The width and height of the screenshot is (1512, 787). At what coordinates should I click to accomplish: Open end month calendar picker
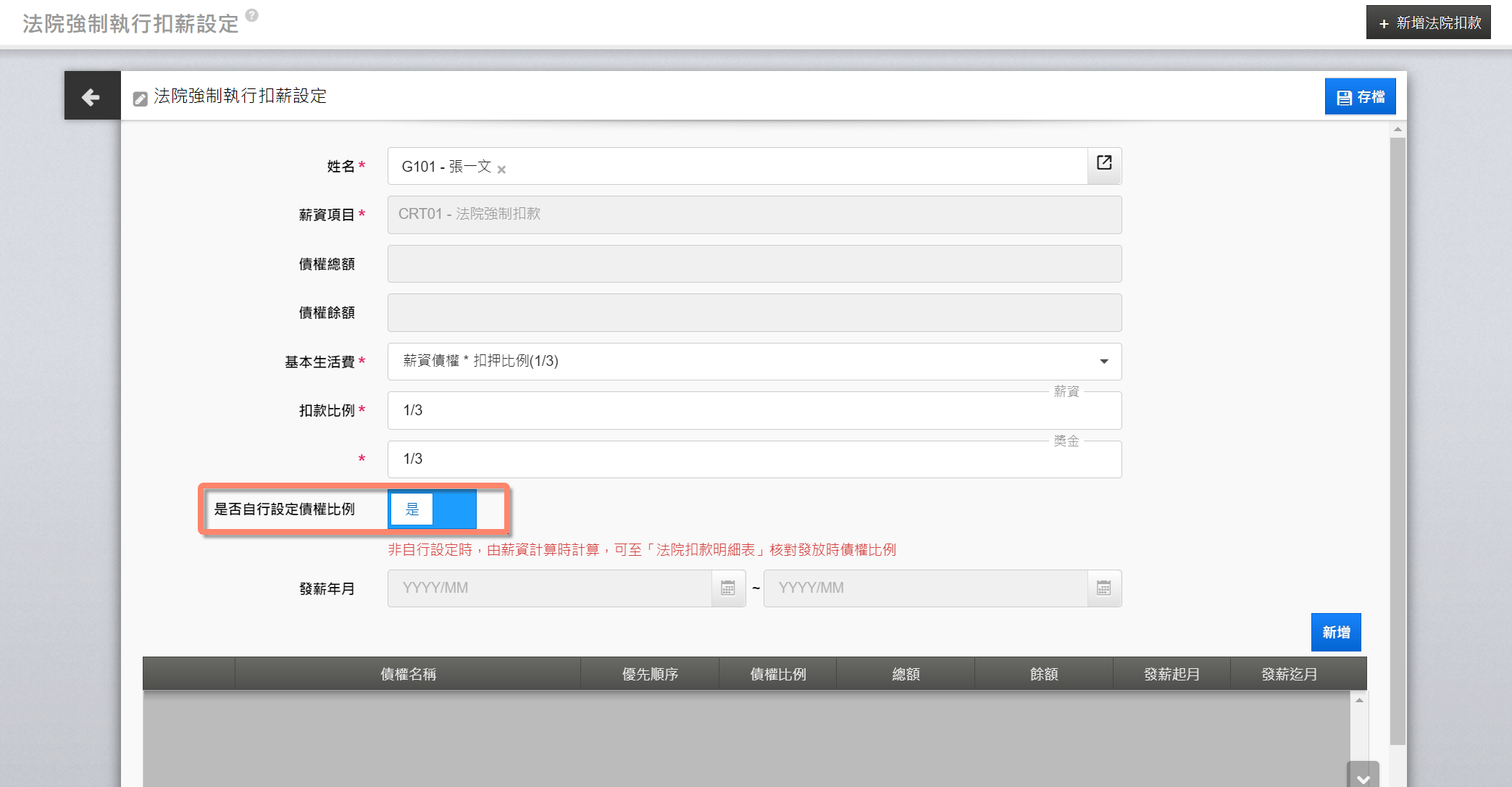coord(1103,588)
